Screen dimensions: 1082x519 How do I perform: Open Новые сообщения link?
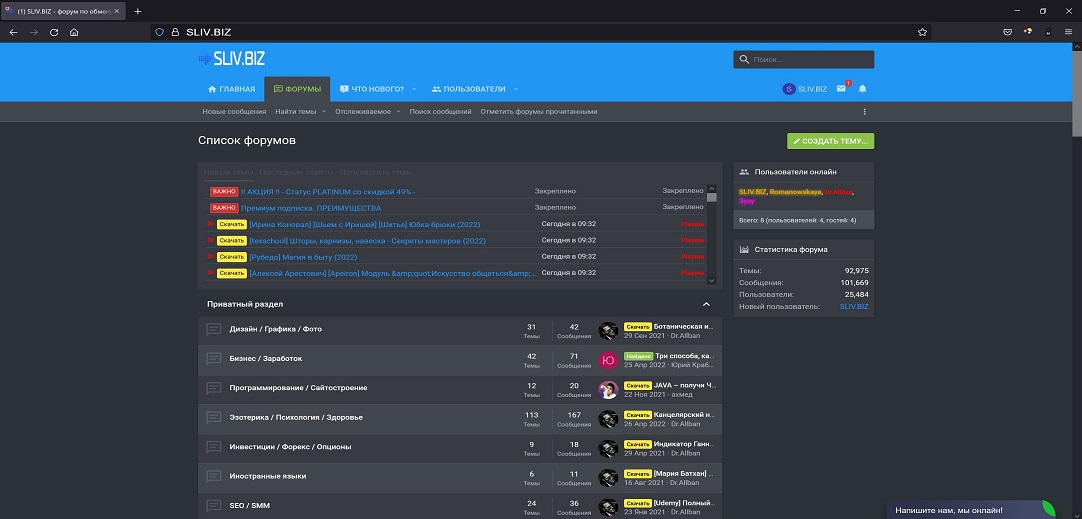click(x=234, y=112)
